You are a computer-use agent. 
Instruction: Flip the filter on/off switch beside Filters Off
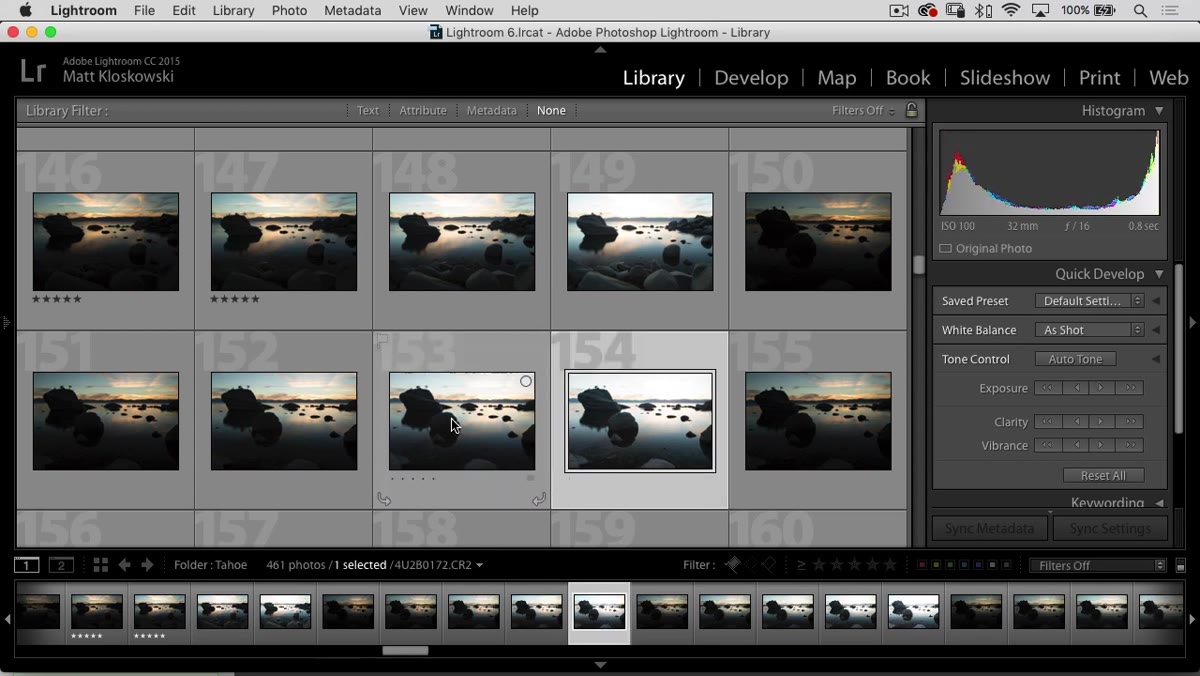click(1180, 566)
